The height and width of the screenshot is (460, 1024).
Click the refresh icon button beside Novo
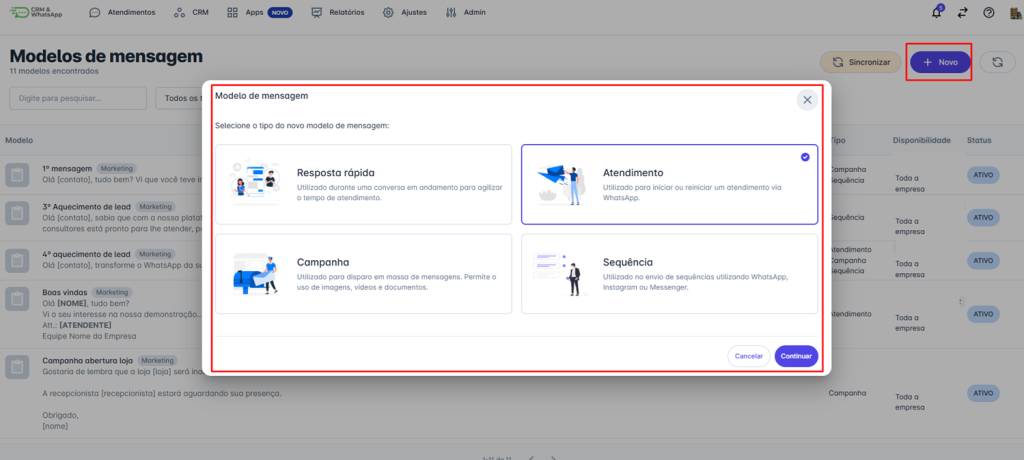[996, 62]
